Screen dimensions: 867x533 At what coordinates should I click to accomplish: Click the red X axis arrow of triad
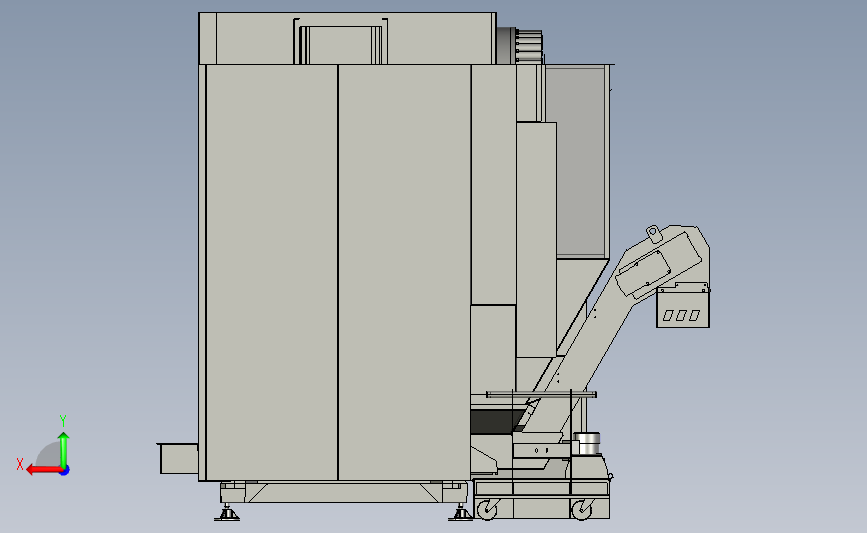(44, 470)
